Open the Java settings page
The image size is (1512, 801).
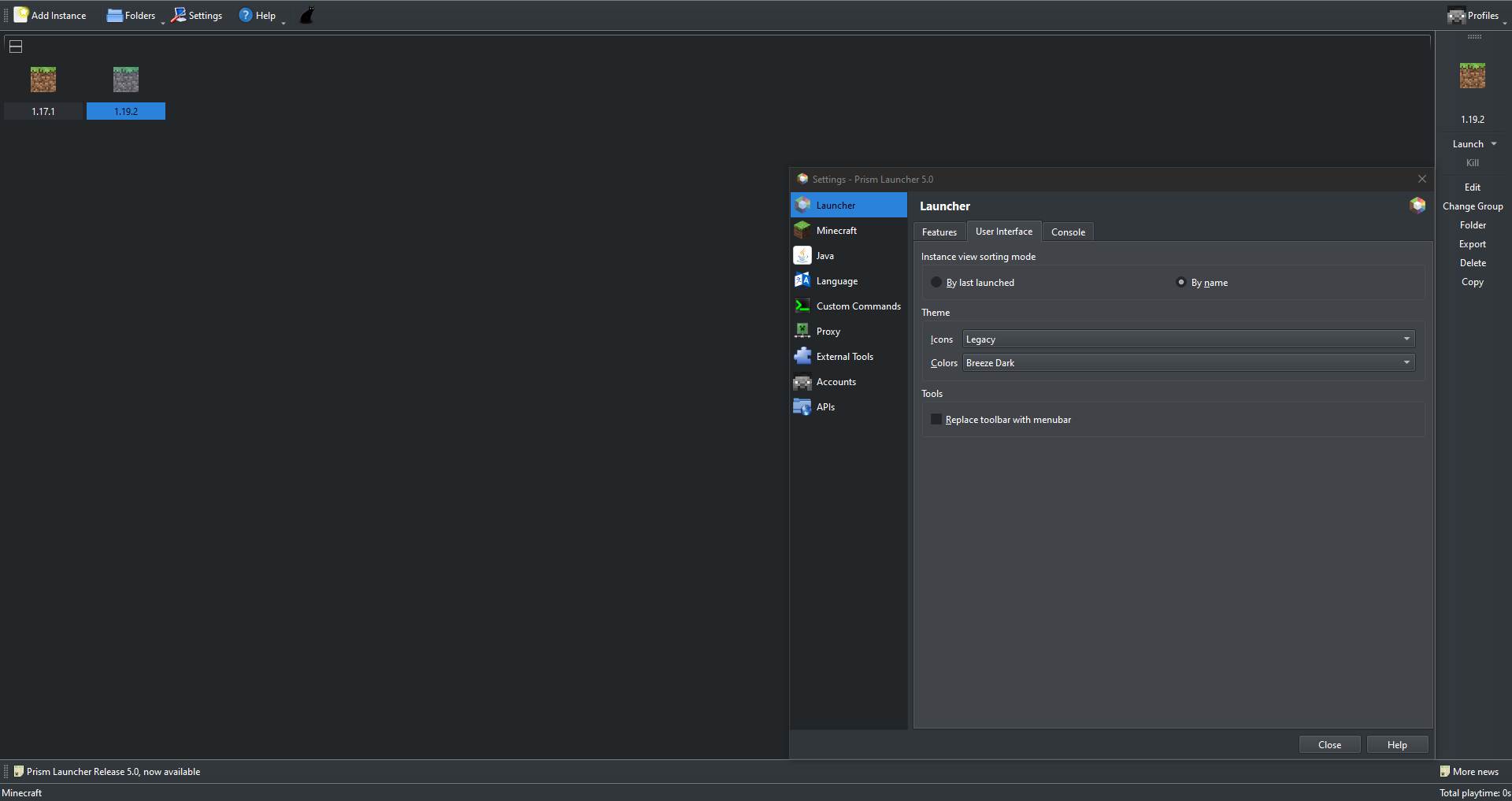coord(849,256)
